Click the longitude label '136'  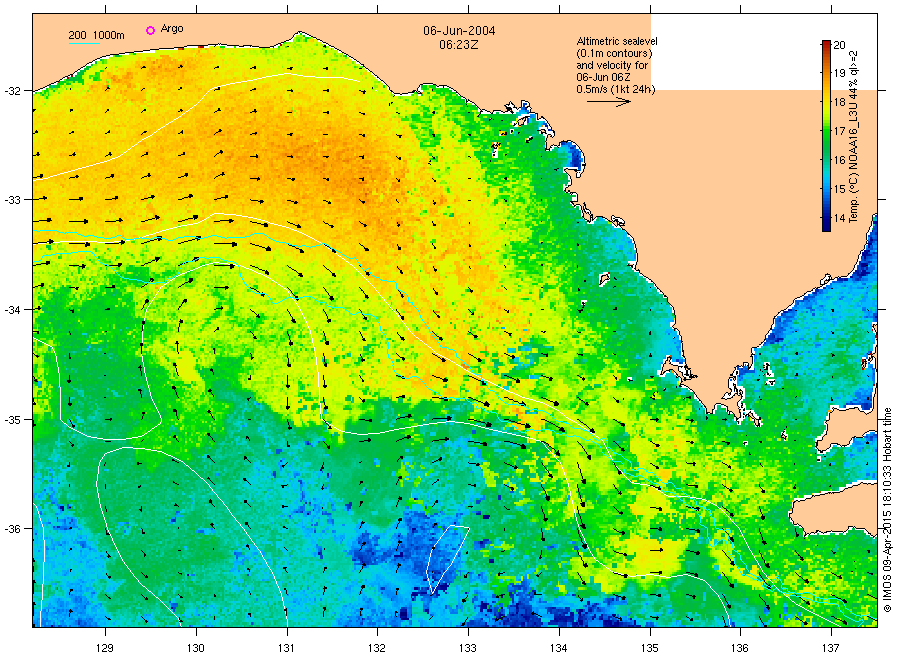(x=740, y=648)
